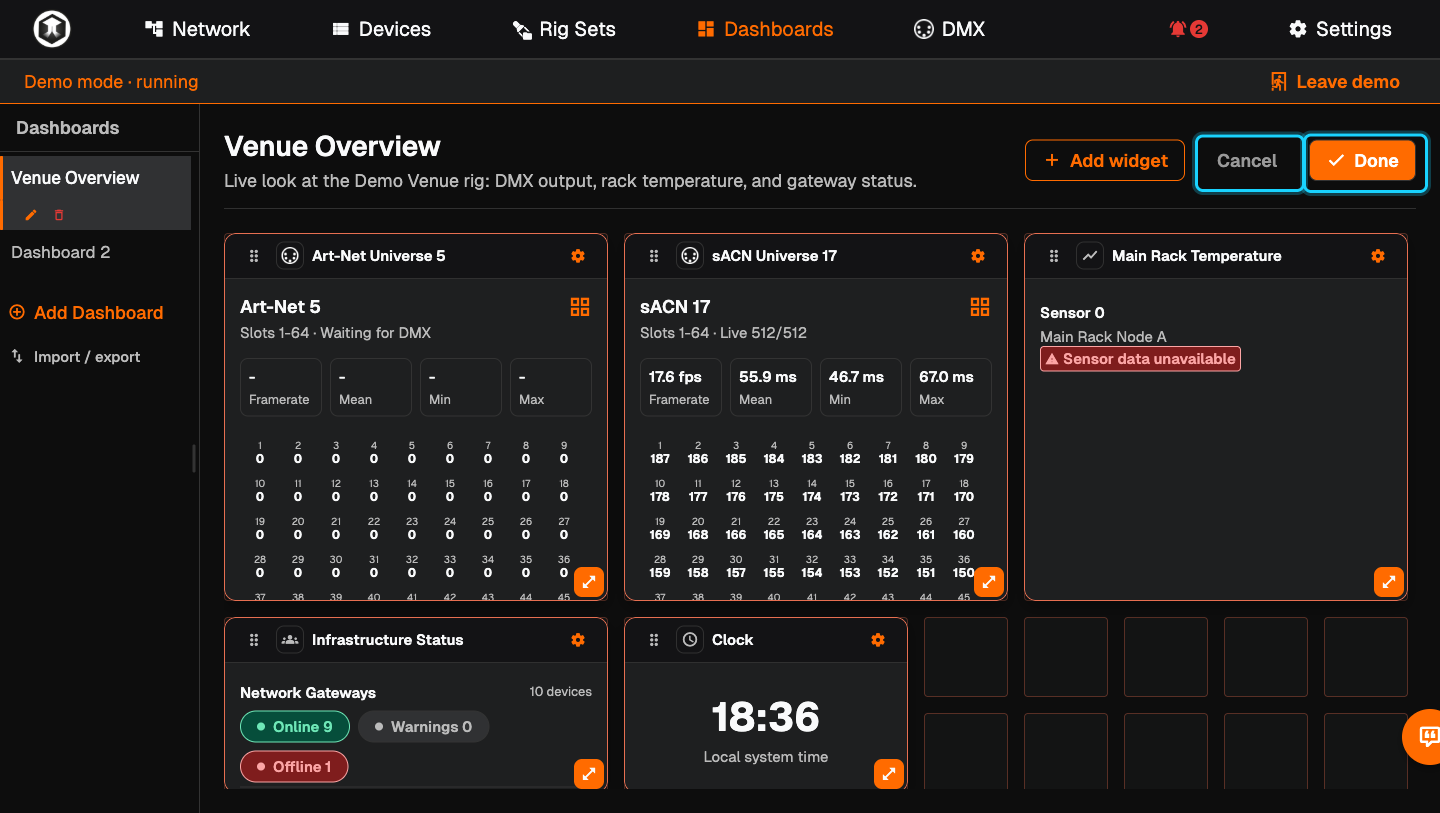This screenshot has height=813, width=1440.
Task: Click sACN slot 1 value 187
Action: (x=660, y=459)
